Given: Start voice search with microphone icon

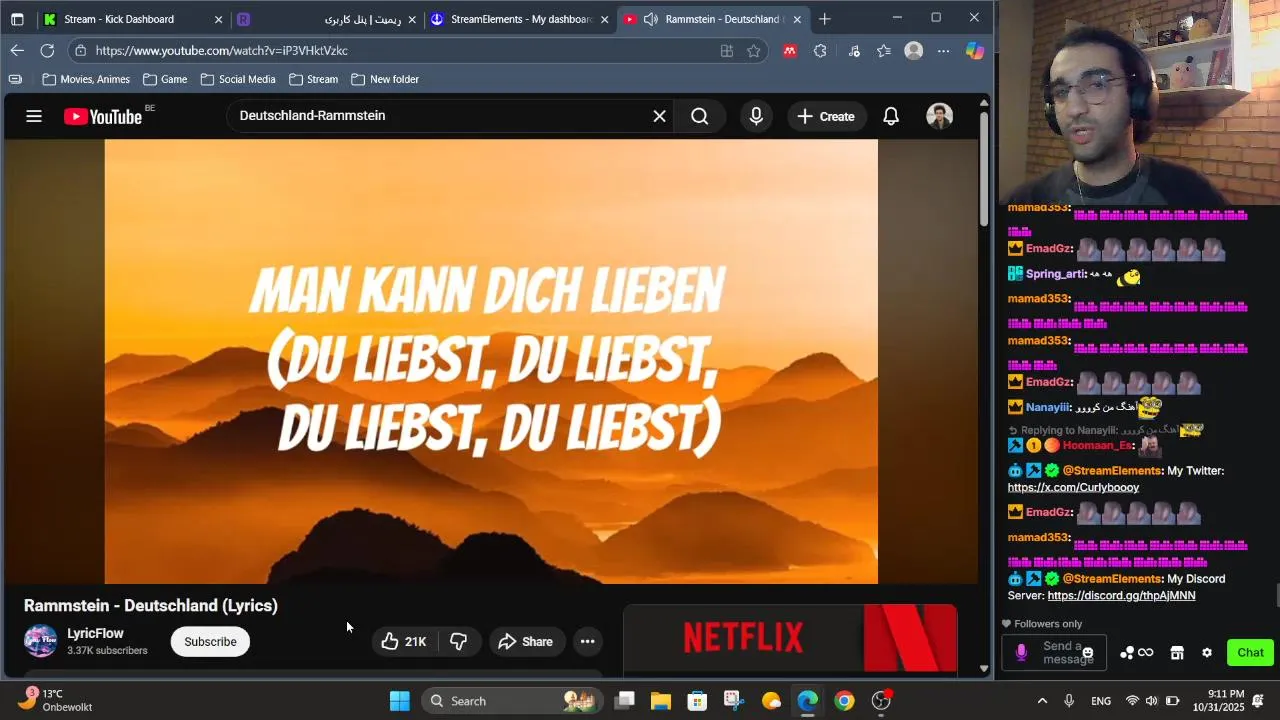Looking at the screenshot, I should pyautogui.click(x=756, y=116).
